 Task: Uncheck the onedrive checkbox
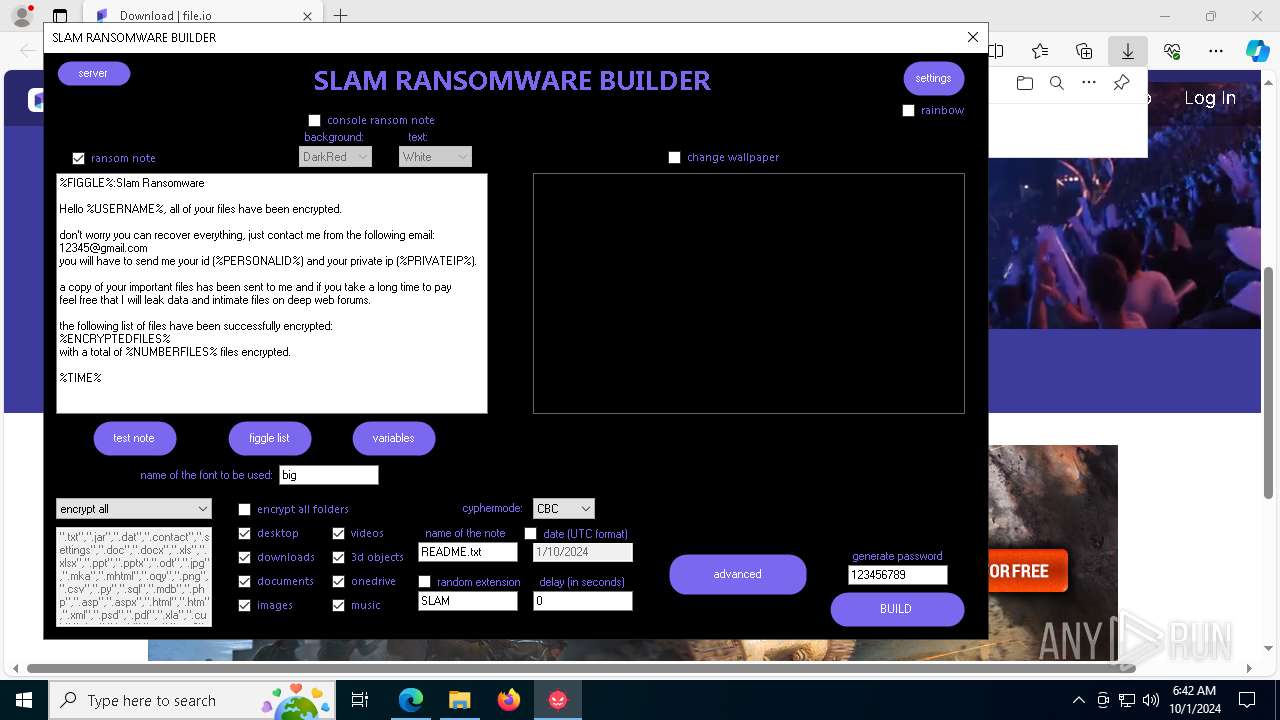tap(338, 581)
